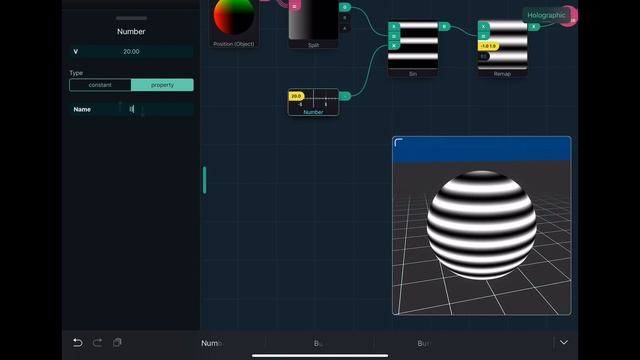Tap the panel grabber above Number title
Viewport: 640px width, 360px height.
coord(131,18)
